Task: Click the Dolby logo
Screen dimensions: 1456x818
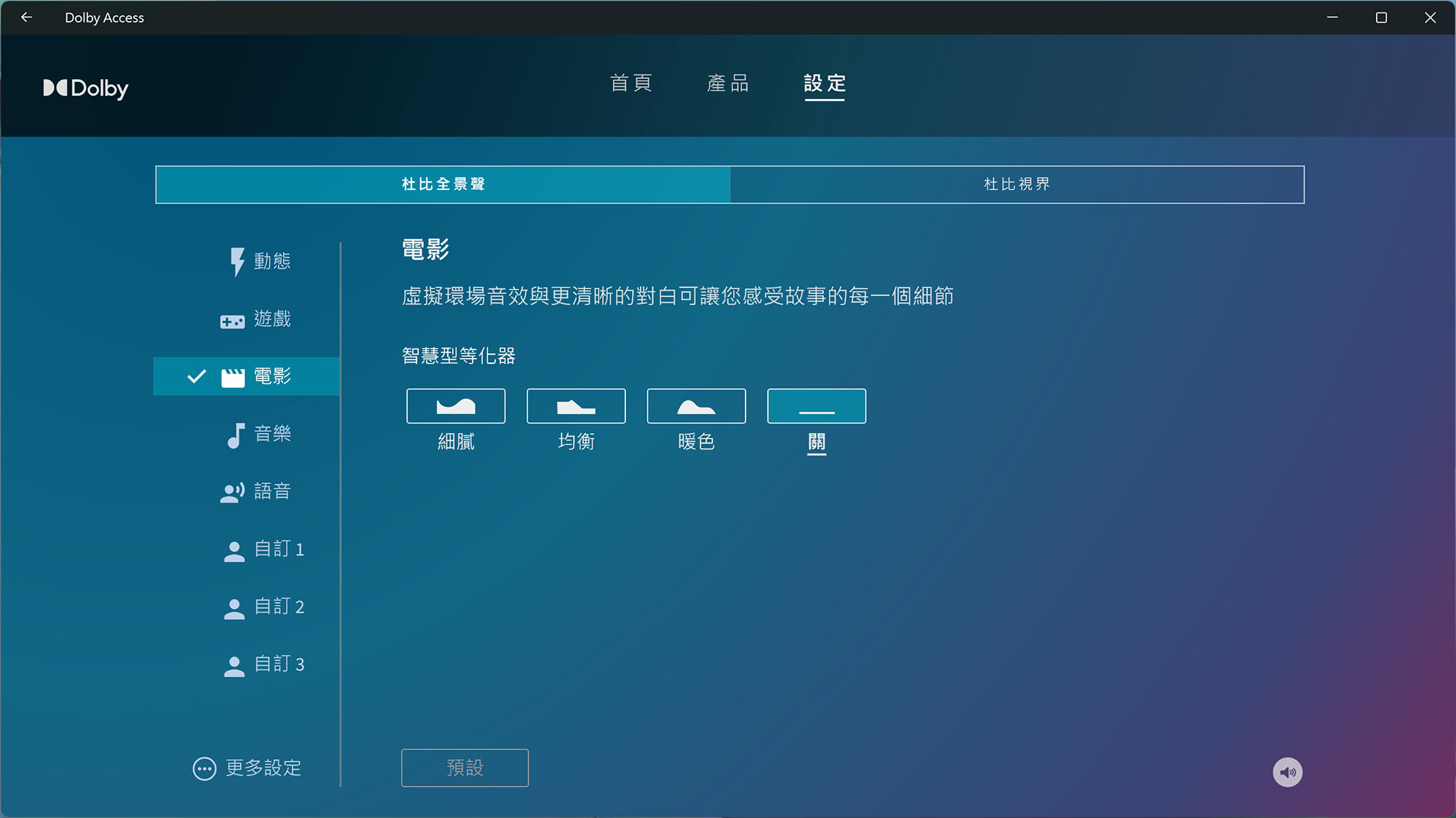Action: 86,88
